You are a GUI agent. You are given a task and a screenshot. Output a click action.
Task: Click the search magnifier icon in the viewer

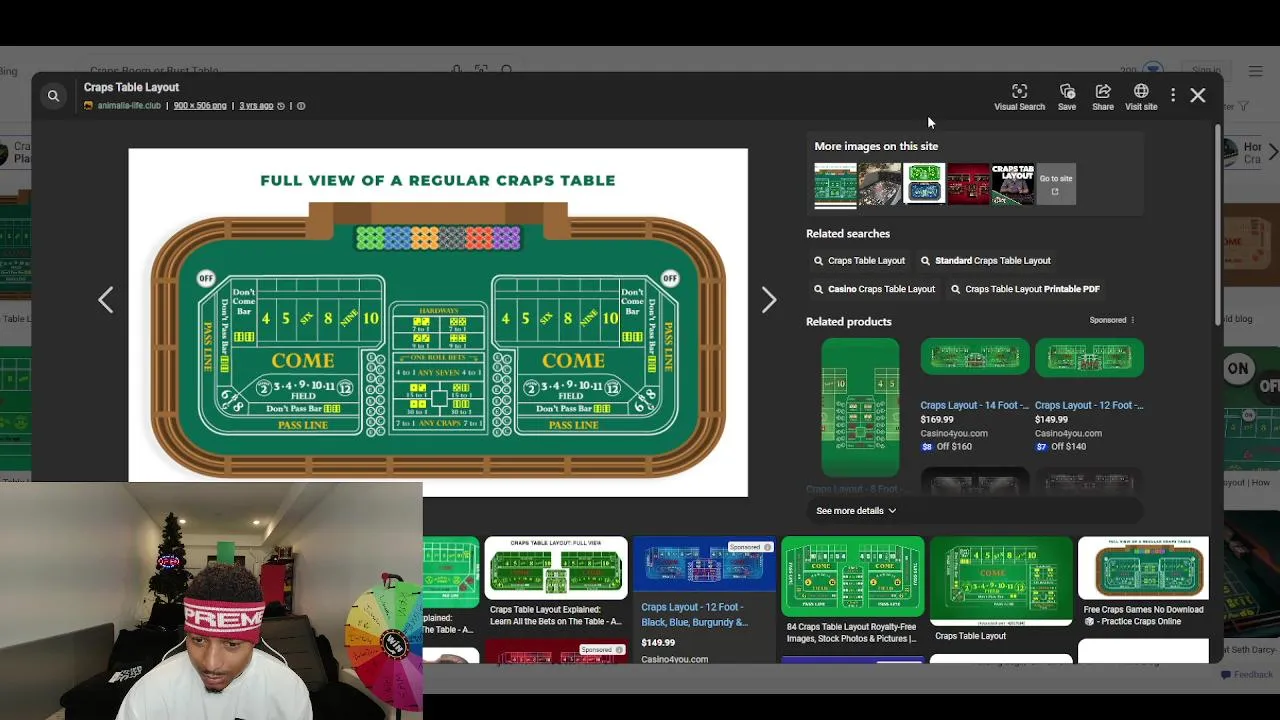tap(53, 96)
